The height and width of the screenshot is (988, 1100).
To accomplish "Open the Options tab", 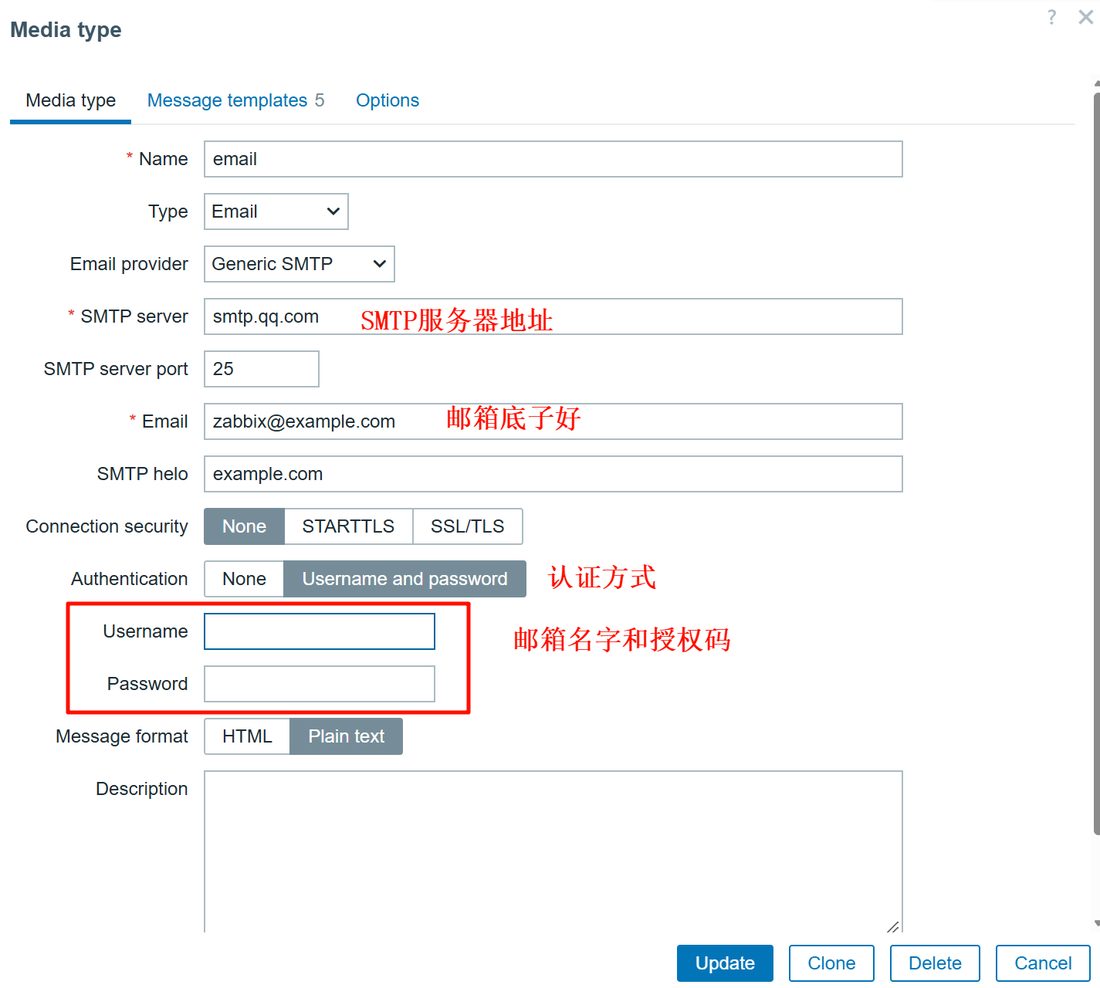I will coord(387,100).
